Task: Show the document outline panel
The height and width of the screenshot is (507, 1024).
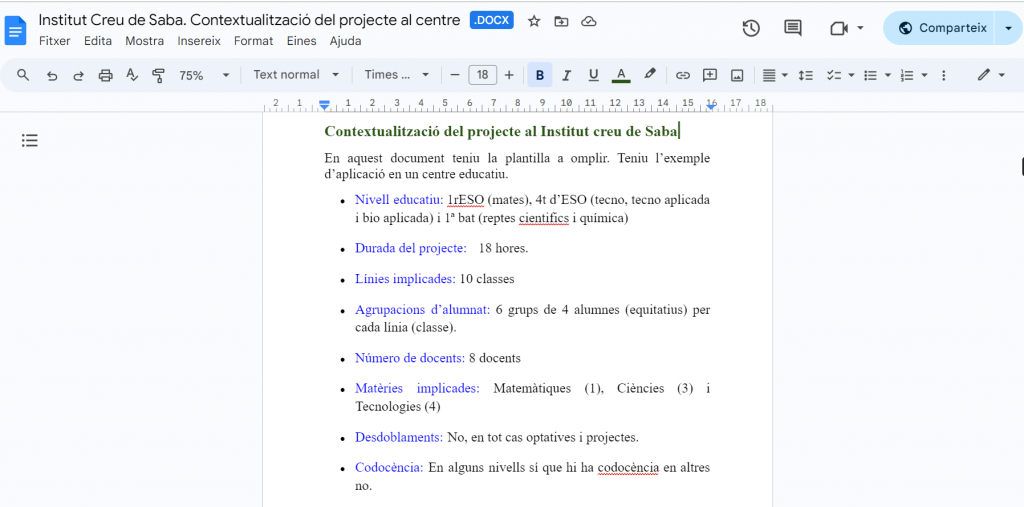Action: (30, 141)
